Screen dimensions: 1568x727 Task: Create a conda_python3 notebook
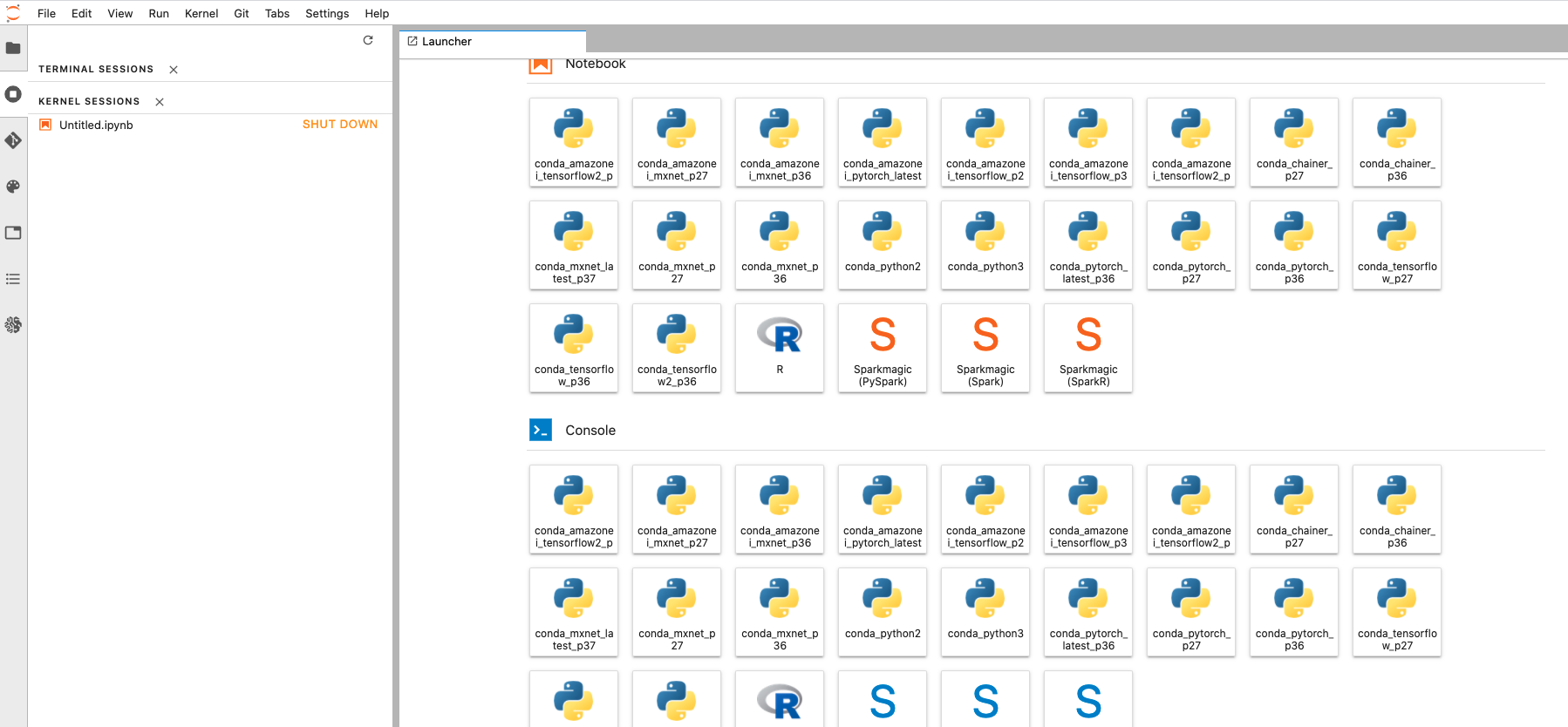point(985,245)
